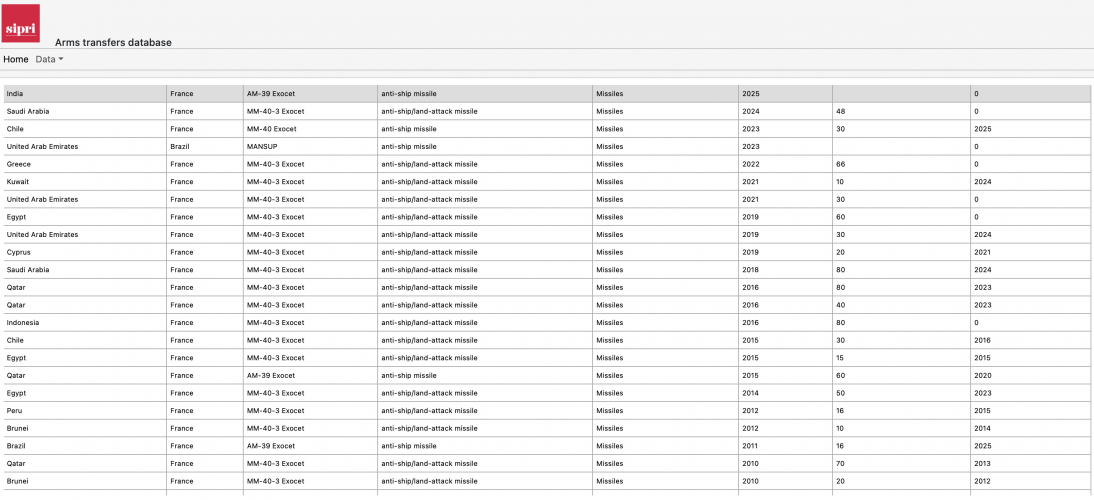Image resolution: width=1094 pixels, height=500 pixels.
Task: Click the France supplier cell in India row
Action: [205, 93]
